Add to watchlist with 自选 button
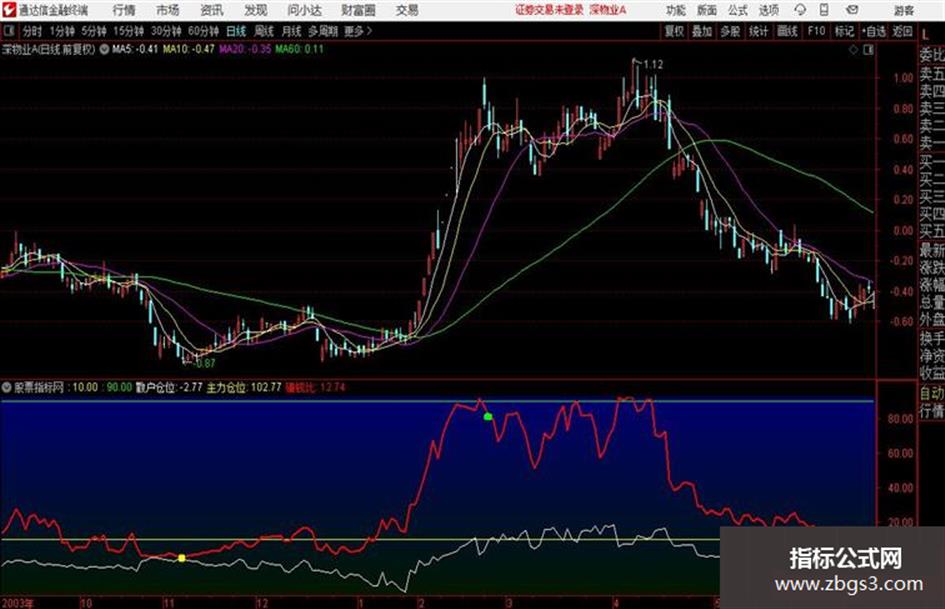The image size is (945, 609). (874, 31)
